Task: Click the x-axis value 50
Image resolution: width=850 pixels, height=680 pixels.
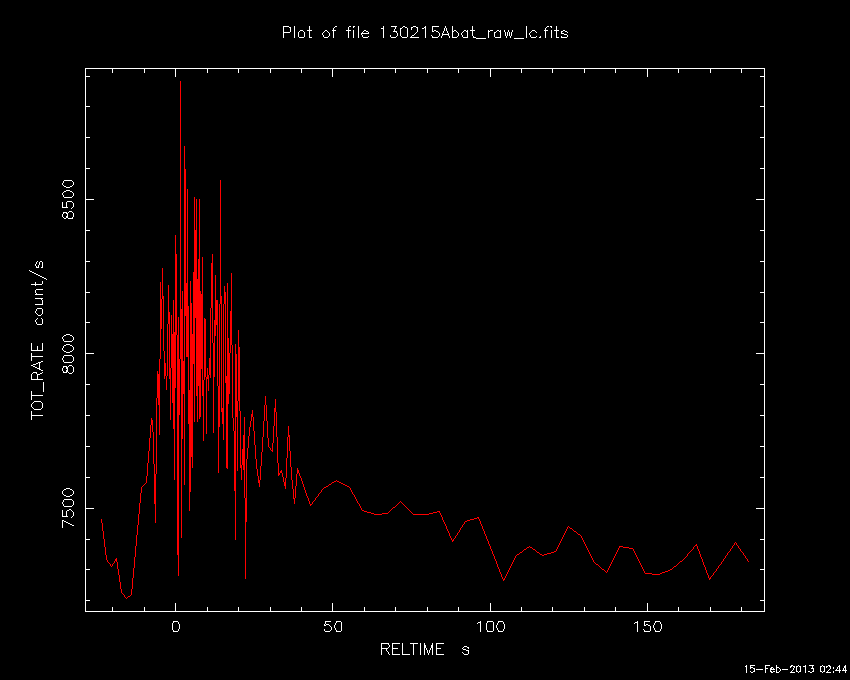Action: pos(333,627)
